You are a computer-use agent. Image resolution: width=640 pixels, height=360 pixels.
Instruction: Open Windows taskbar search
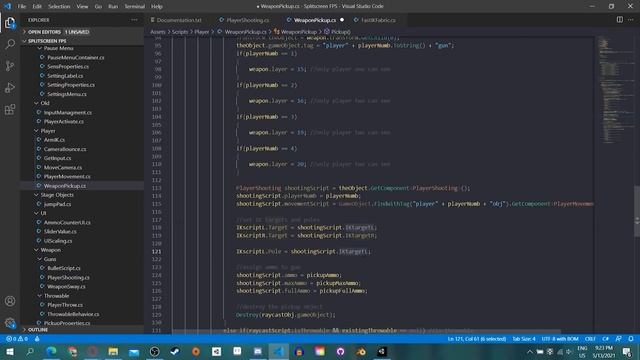(30, 351)
